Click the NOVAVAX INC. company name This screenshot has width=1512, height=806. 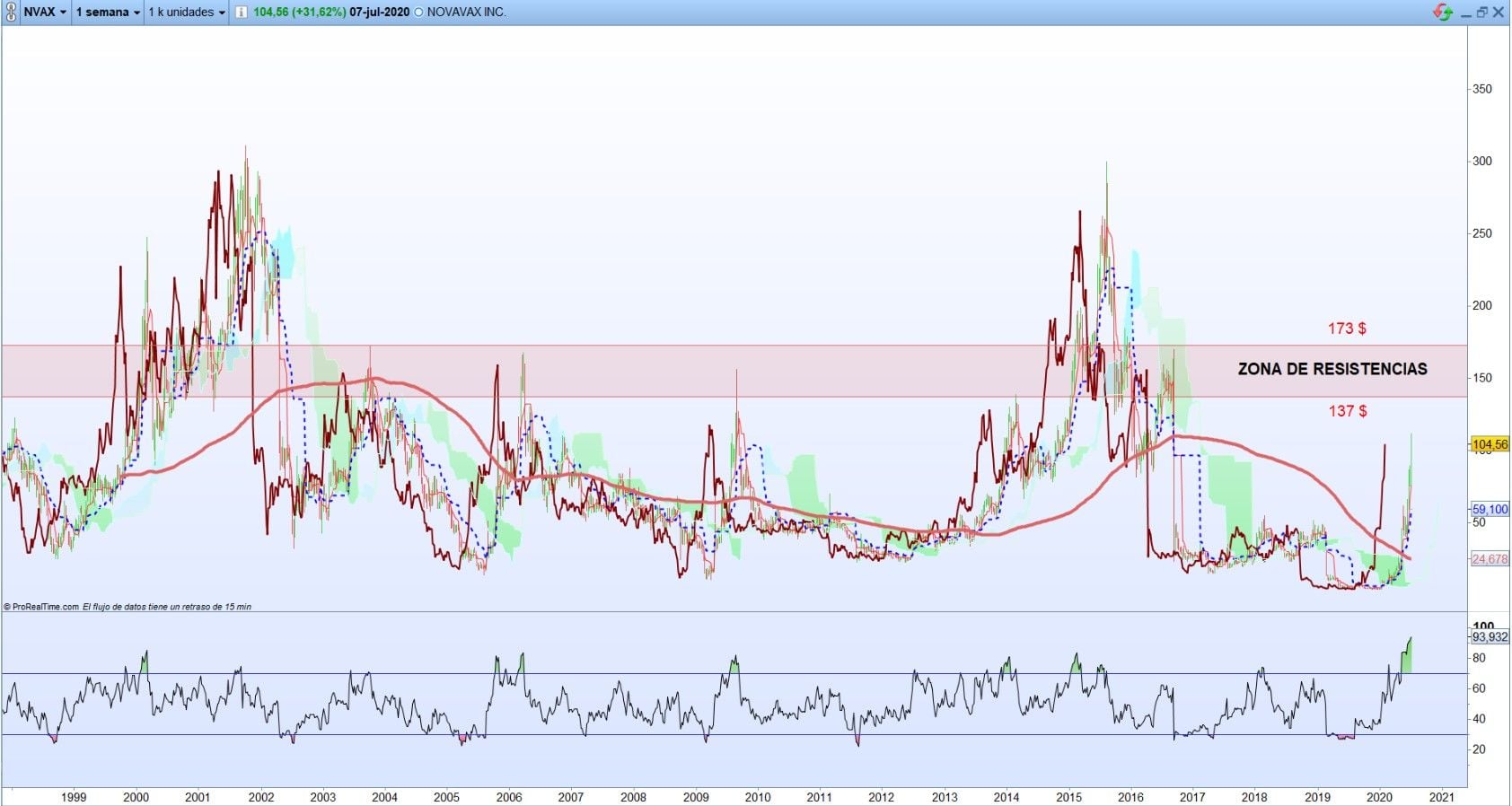[x=466, y=13]
